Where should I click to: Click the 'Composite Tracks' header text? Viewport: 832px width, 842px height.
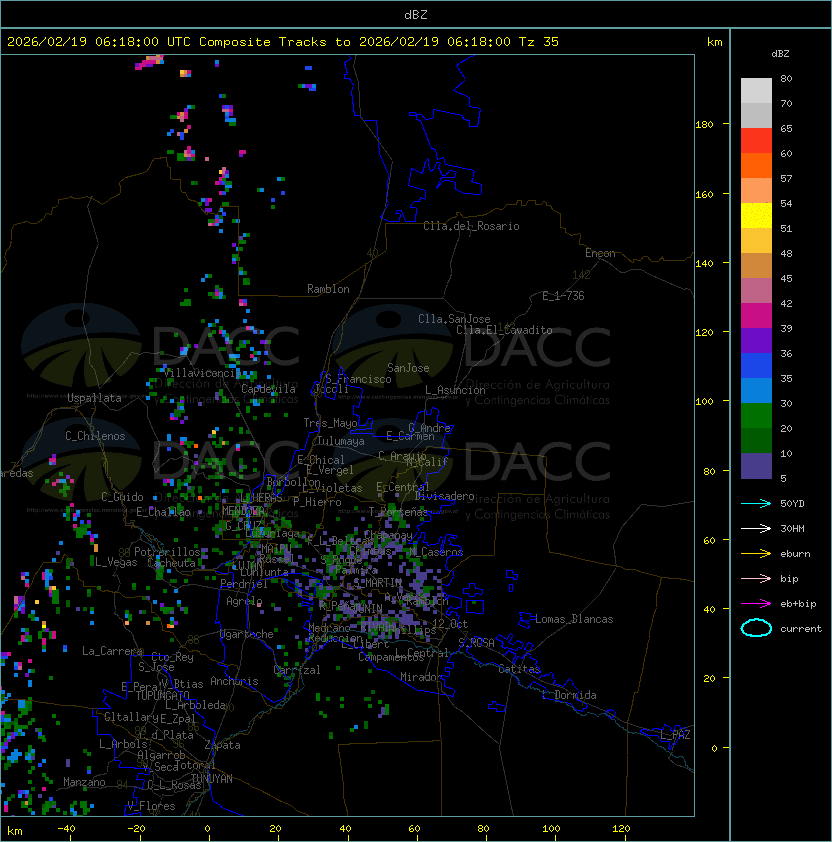pyautogui.click(x=263, y=42)
